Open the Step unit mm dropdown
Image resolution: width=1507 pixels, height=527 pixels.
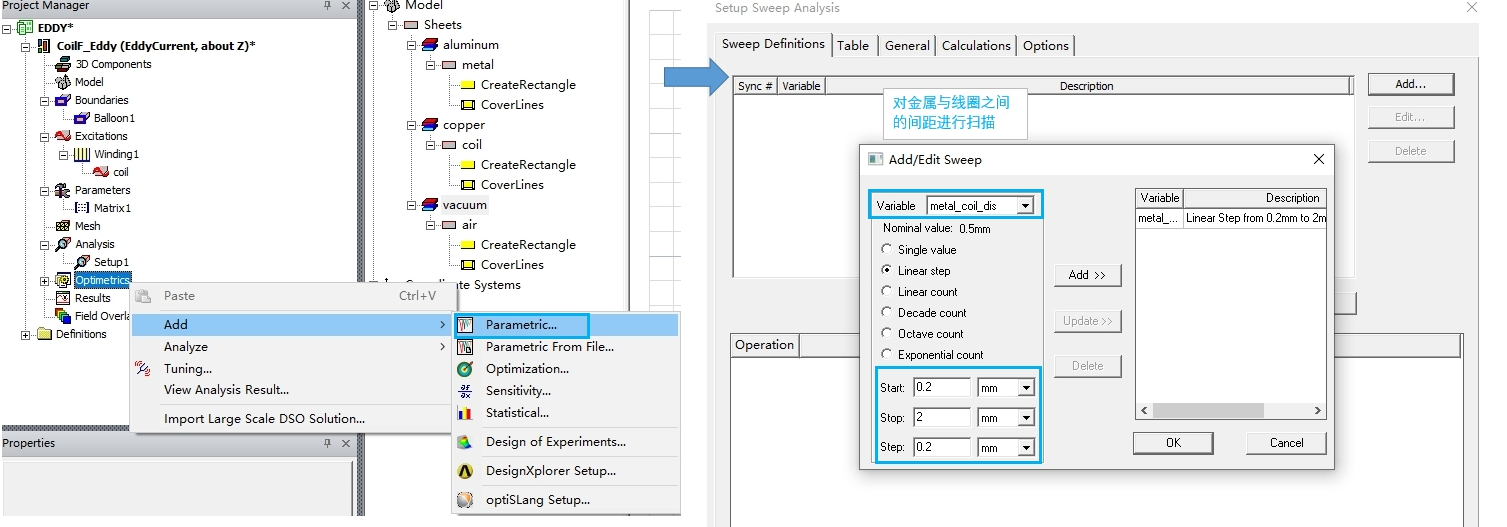[x=1026, y=448]
